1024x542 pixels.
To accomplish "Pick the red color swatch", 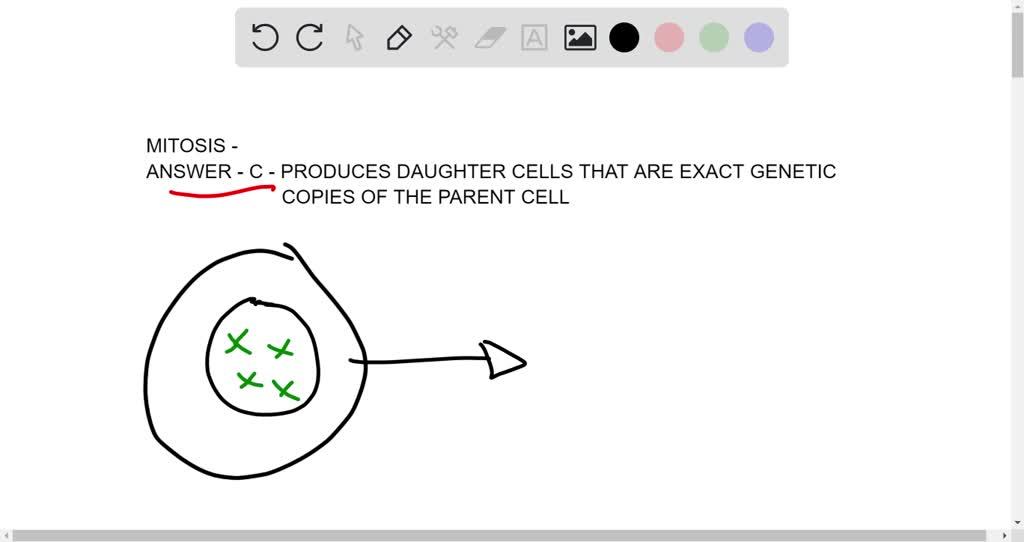I will click(669, 38).
